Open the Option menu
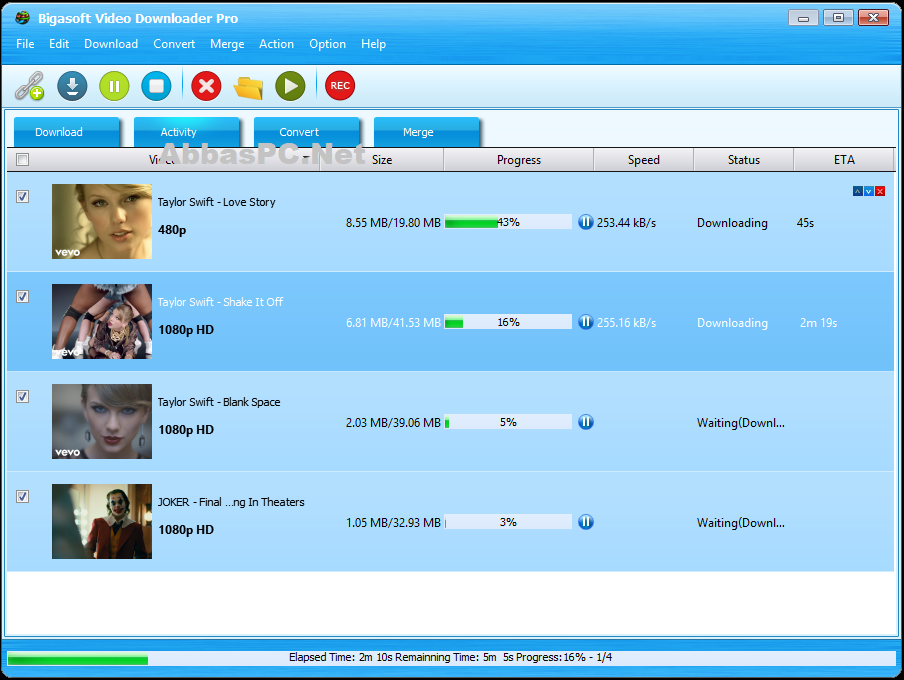The width and height of the screenshot is (904, 680). [x=327, y=44]
